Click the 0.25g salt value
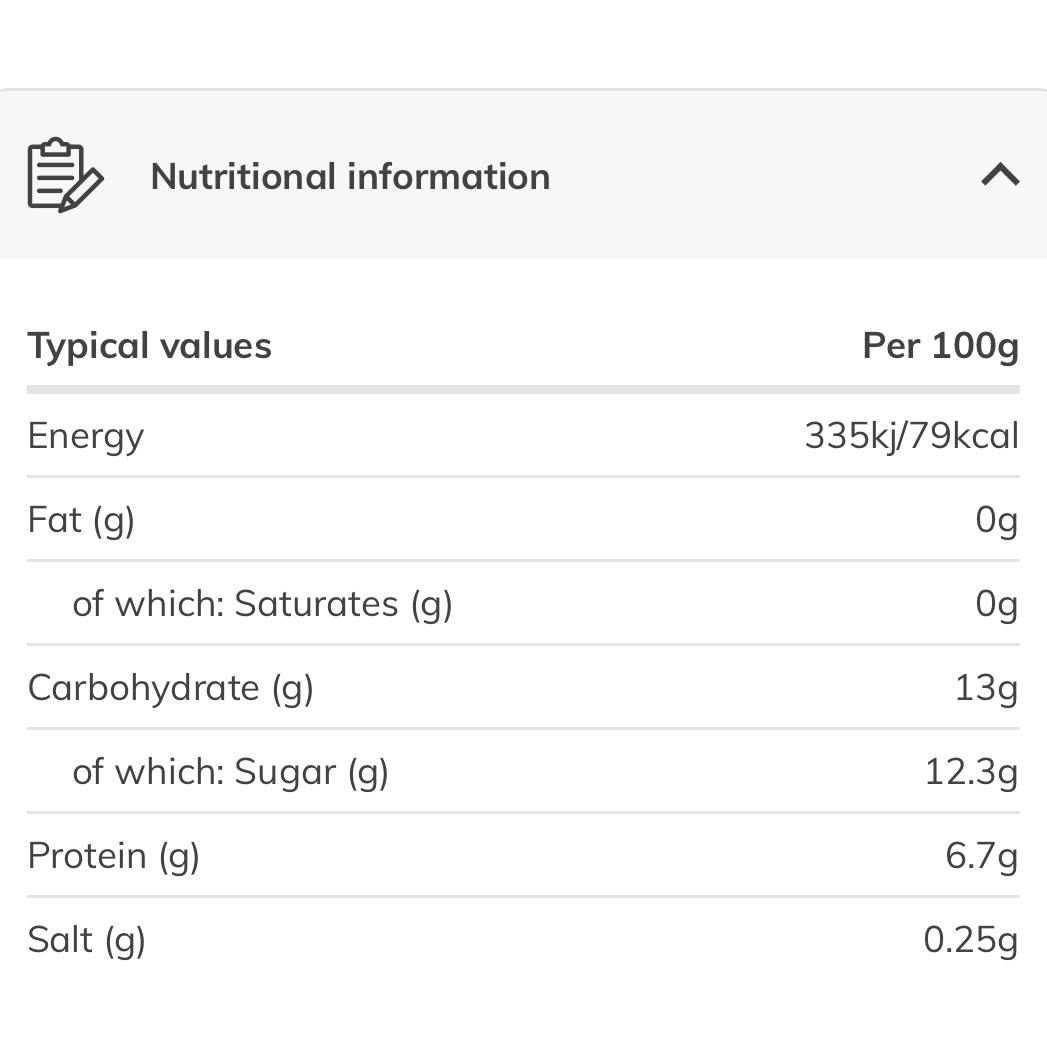The width and height of the screenshot is (1047, 1047). click(971, 940)
